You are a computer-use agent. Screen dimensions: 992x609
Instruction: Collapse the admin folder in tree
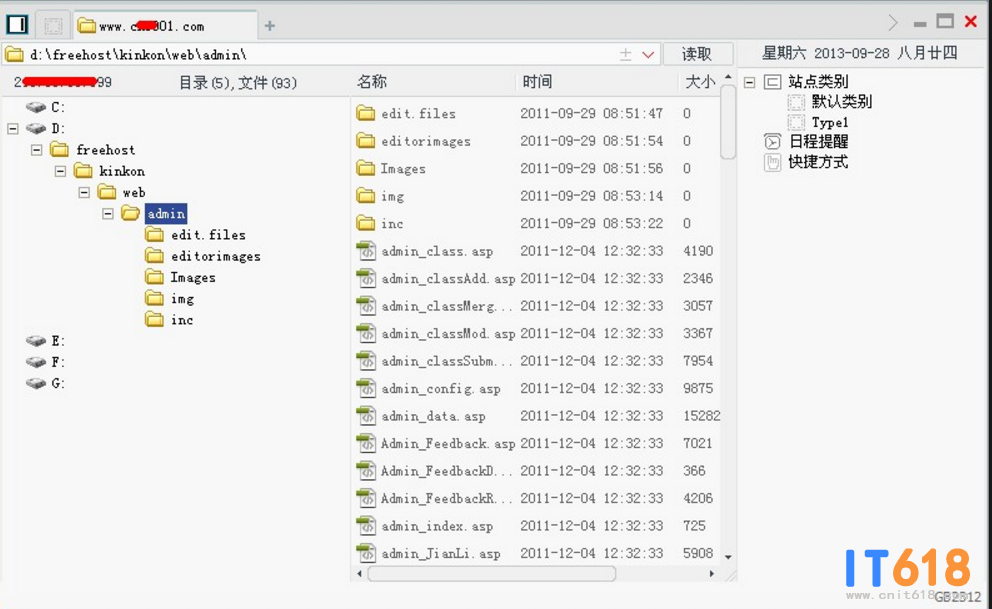[x=108, y=213]
